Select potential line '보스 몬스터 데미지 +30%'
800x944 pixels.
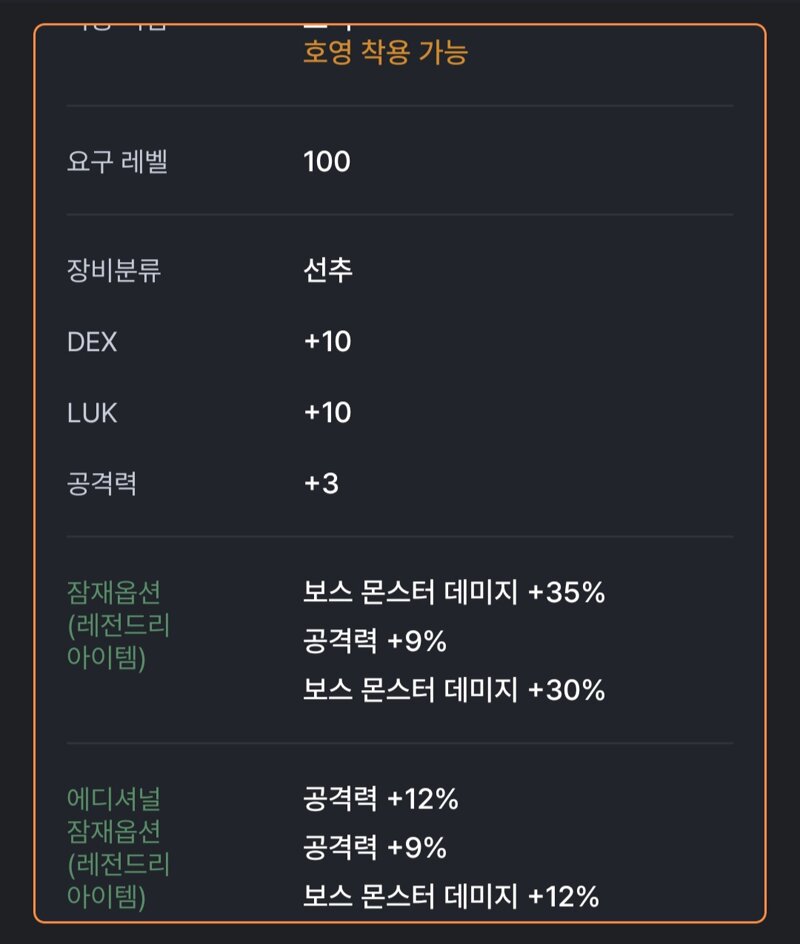tap(454, 689)
